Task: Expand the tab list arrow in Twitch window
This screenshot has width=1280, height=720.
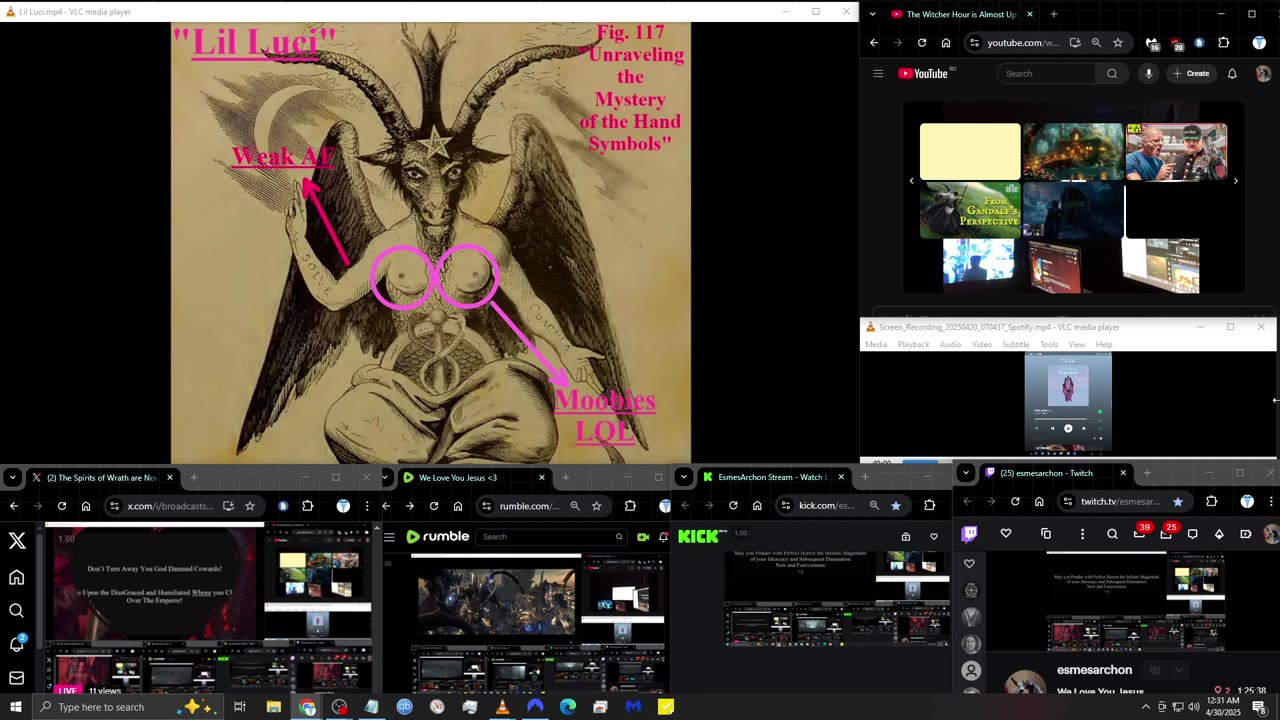Action: click(965, 473)
